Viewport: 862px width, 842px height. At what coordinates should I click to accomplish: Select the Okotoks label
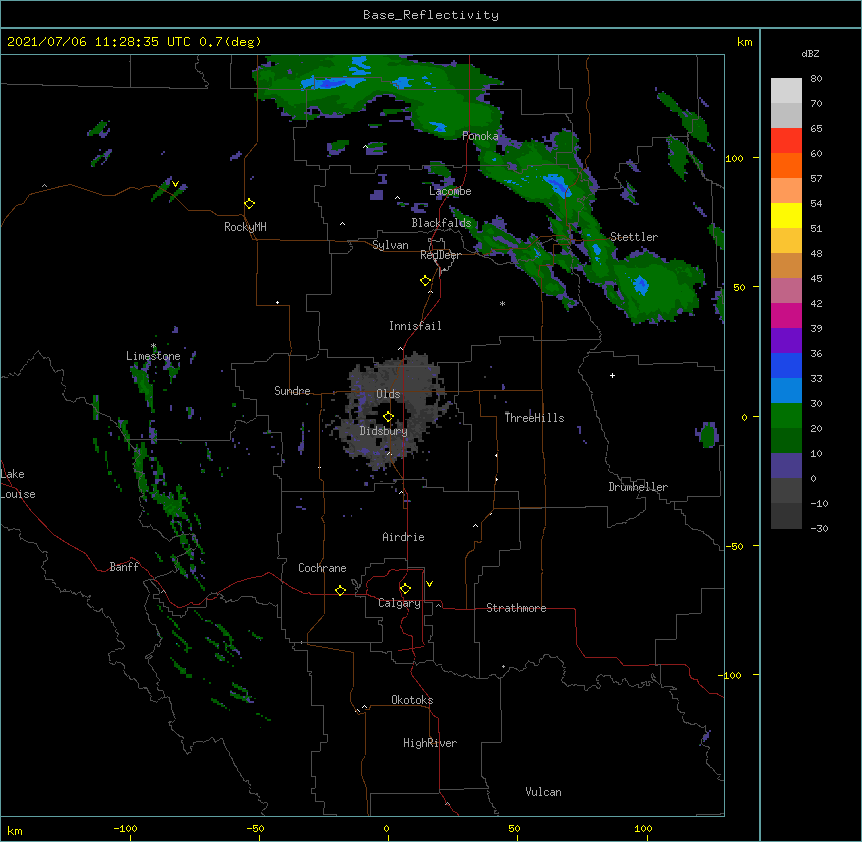[412, 700]
